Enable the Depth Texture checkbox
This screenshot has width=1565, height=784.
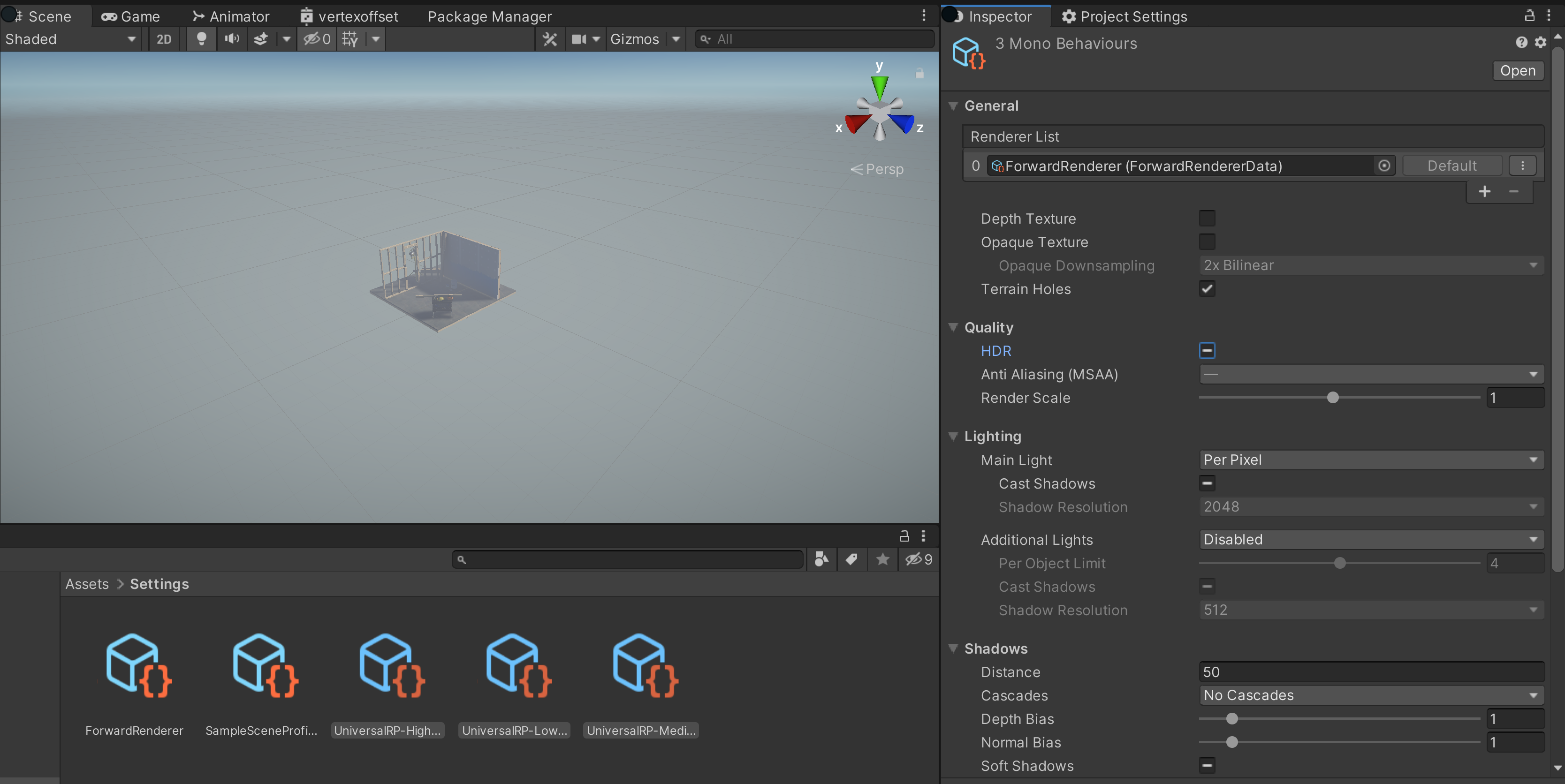click(1207, 218)
